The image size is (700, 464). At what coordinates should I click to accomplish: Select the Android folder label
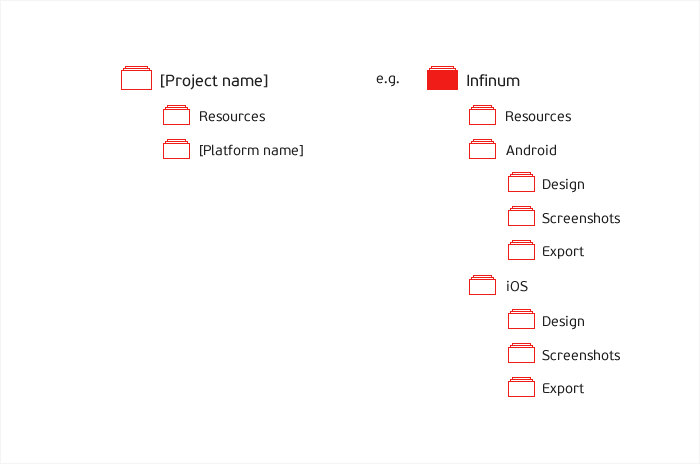pos(531,150)
